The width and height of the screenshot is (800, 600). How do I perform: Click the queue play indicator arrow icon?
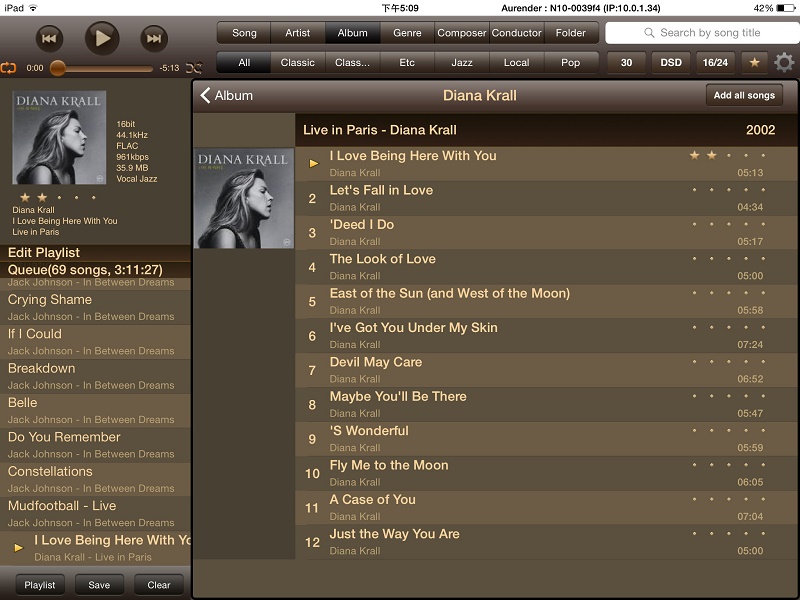18,548
